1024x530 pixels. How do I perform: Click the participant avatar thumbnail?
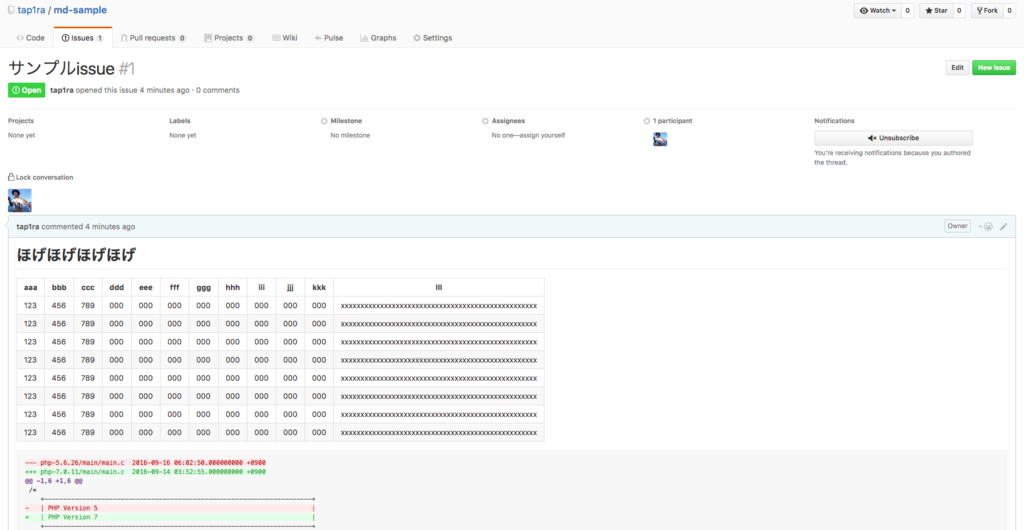point(660,139)
